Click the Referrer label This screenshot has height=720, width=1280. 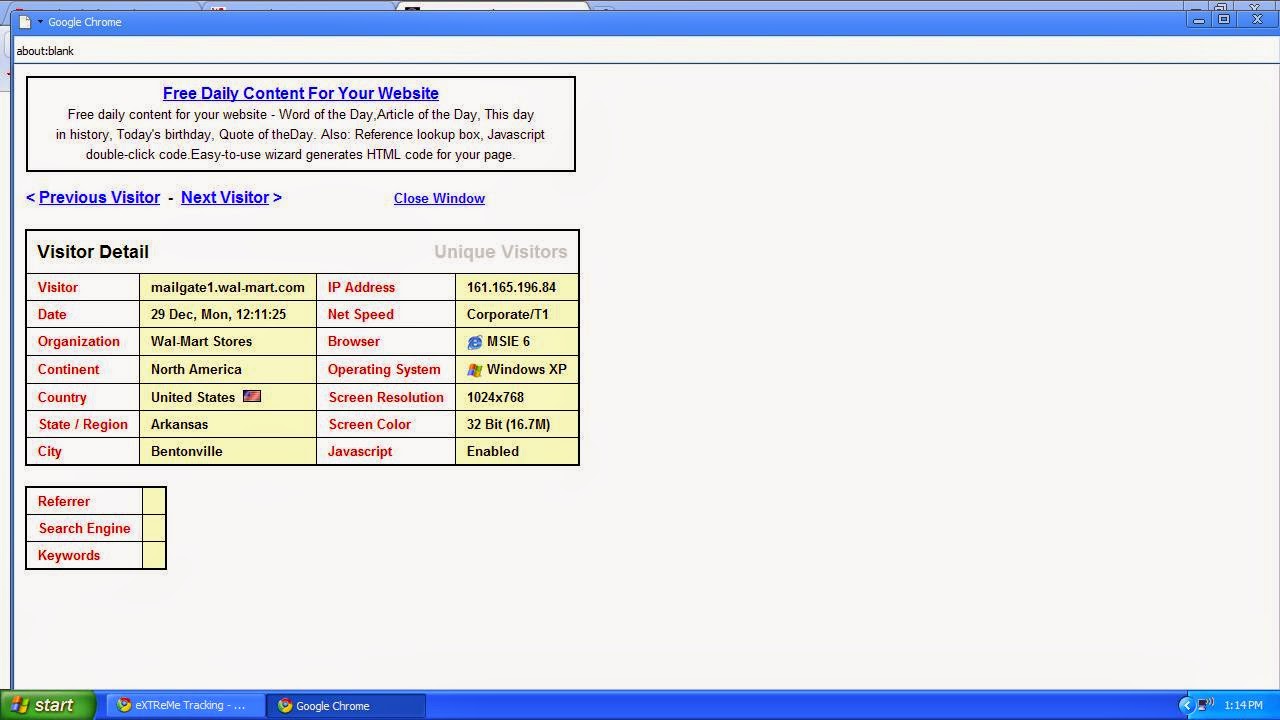pos(63,501)
